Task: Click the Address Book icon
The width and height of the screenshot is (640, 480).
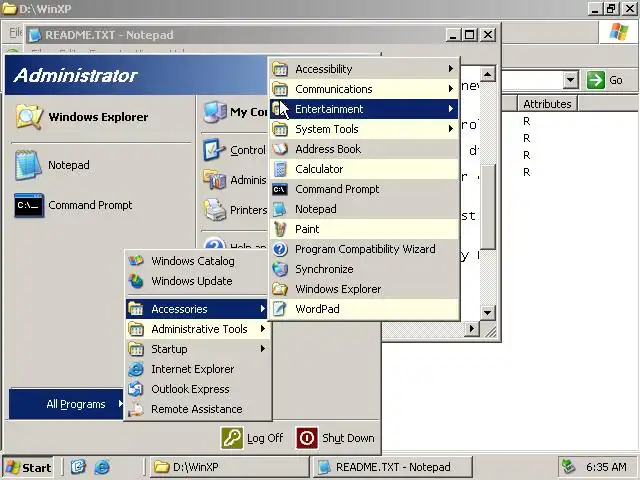Action: [280, 149]
